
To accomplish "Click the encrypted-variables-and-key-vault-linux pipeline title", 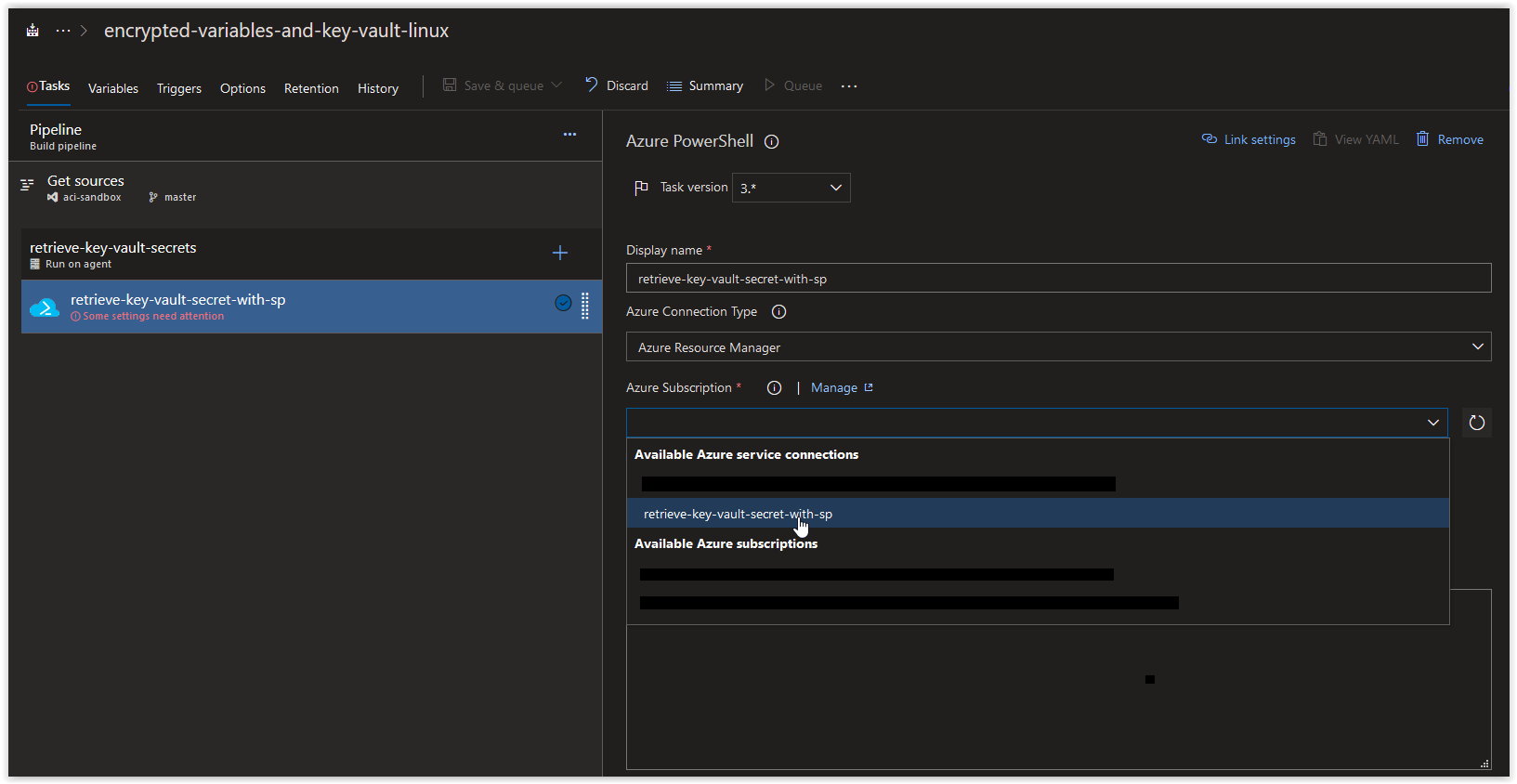I will tap(276, 31).
